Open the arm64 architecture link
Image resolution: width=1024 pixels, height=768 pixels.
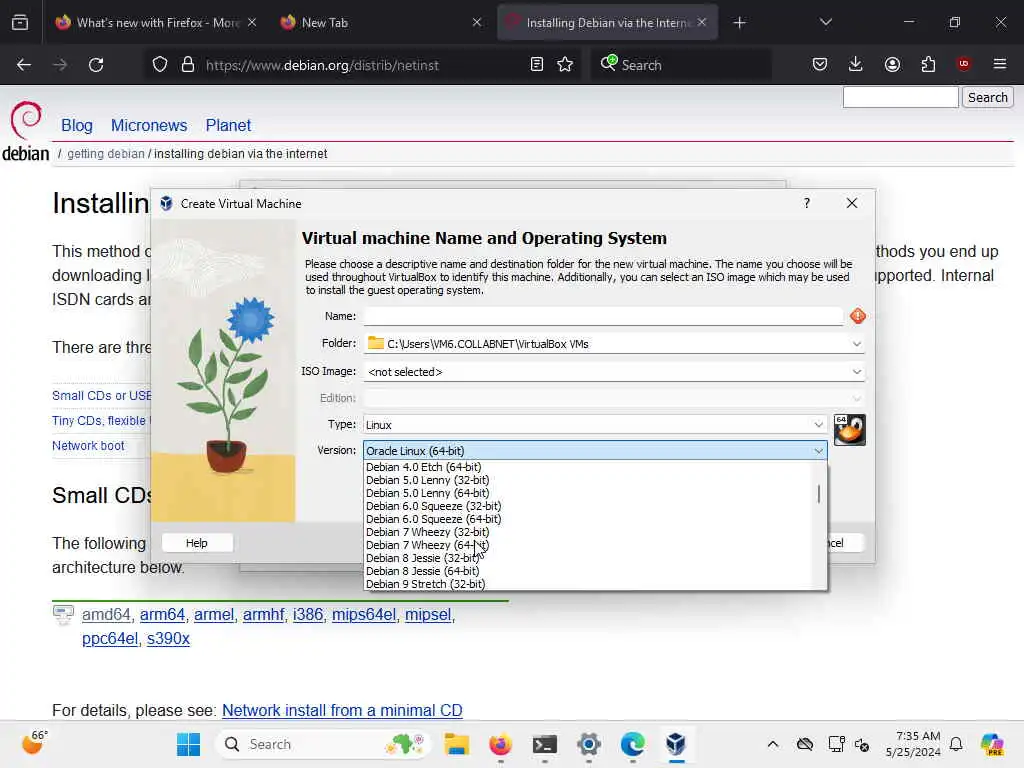click(163, 615)
